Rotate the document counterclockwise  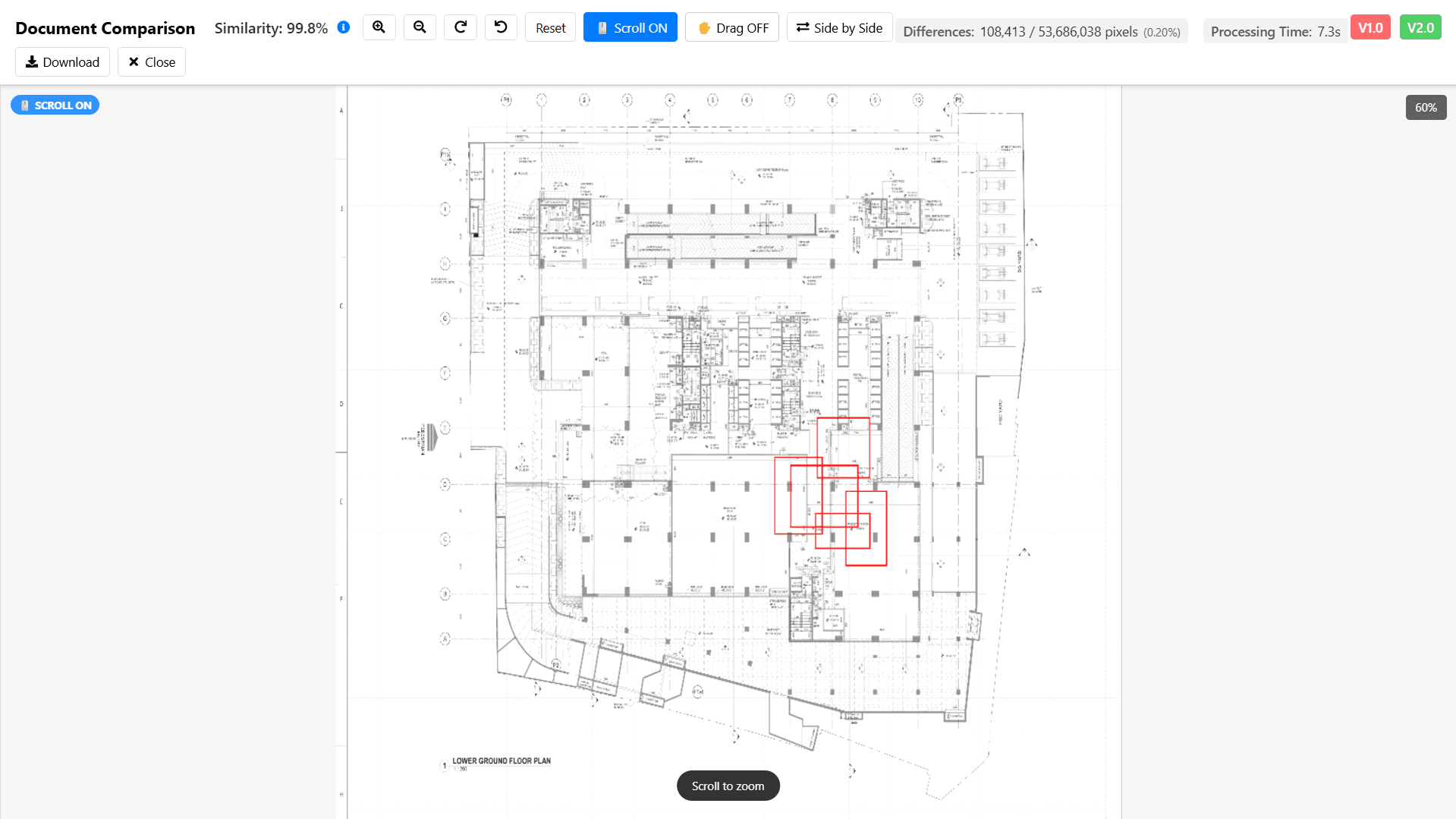point(501,27)
